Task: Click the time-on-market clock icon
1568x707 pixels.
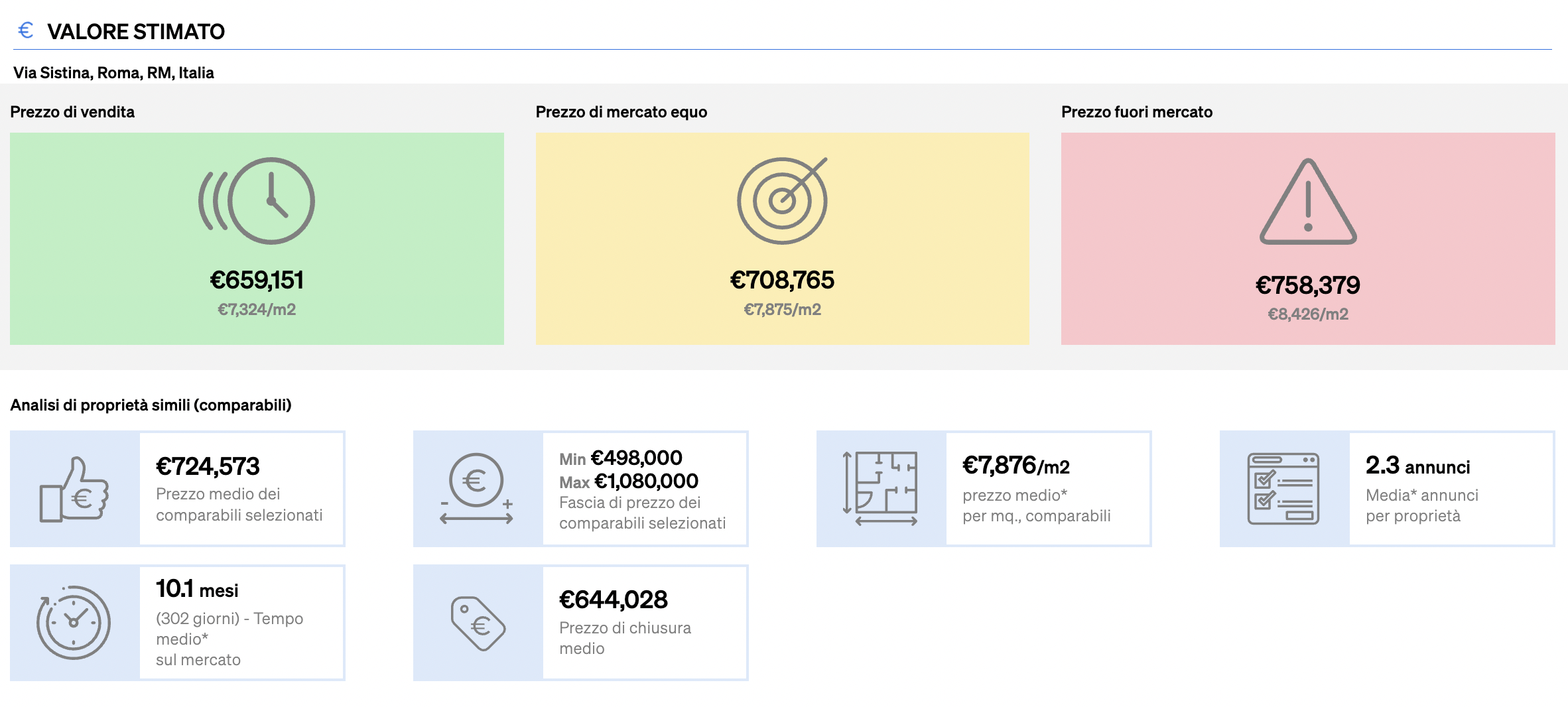Action: [x=73, y=623]
